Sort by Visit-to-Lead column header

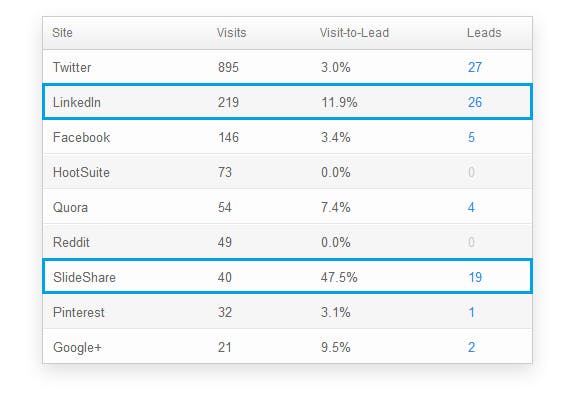click(354, 33)
